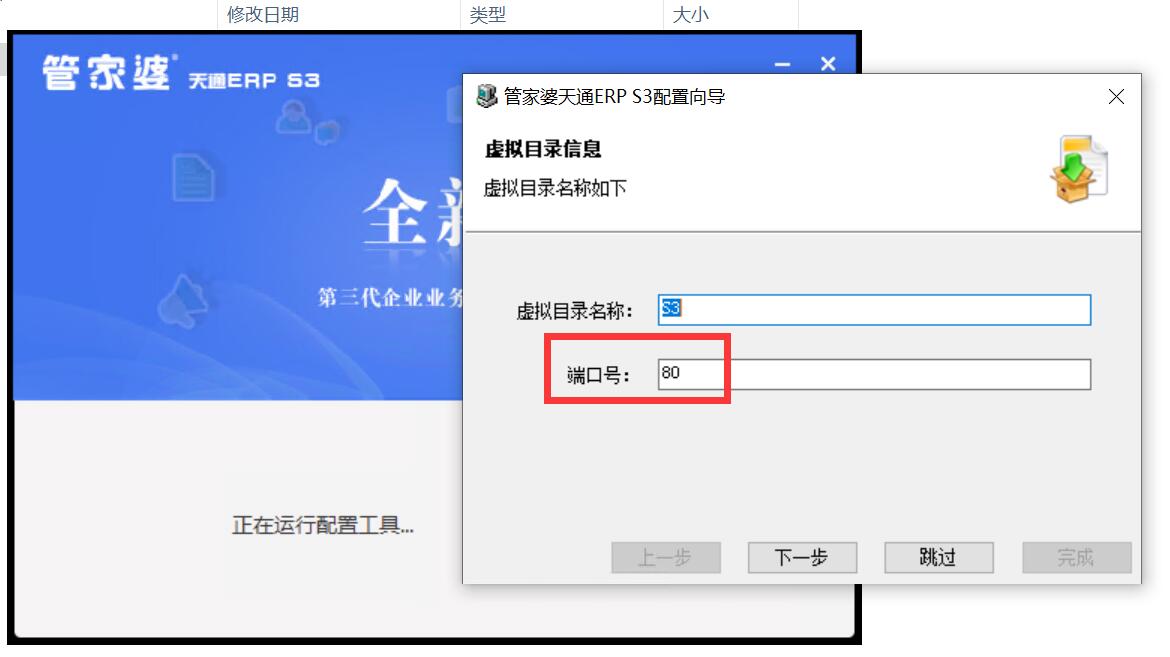The width and height of the screenshot is (1170, 657).
Task: Close the 管家婆 installer window
Action: 828,64
